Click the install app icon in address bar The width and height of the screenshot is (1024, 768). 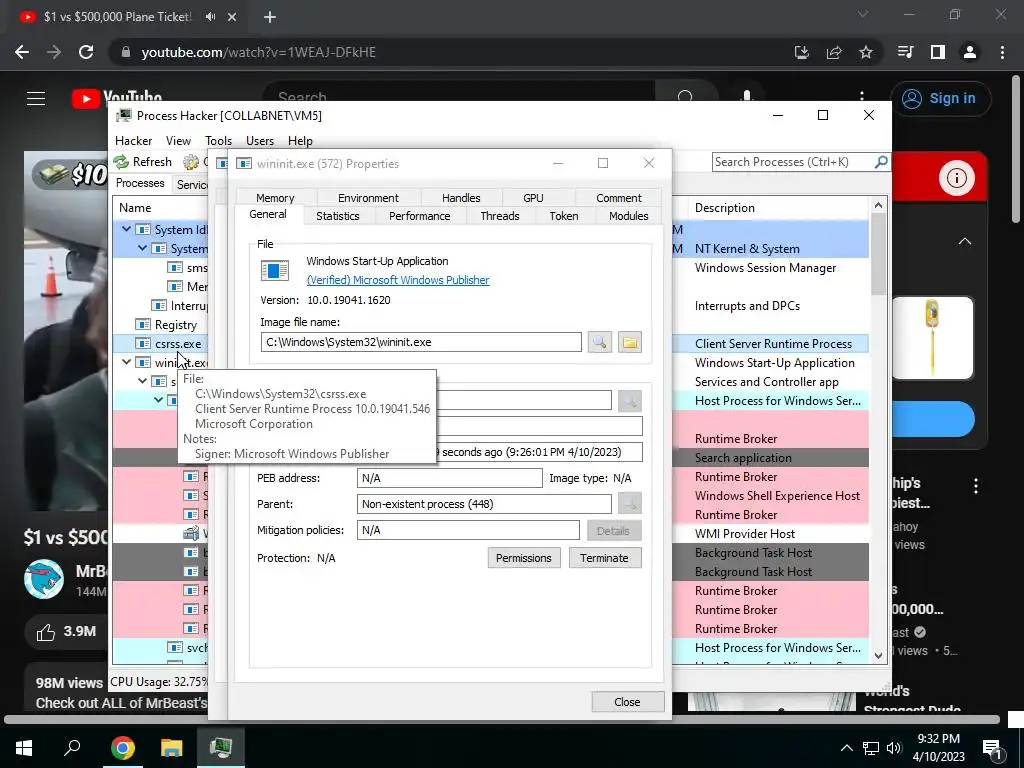802,52
